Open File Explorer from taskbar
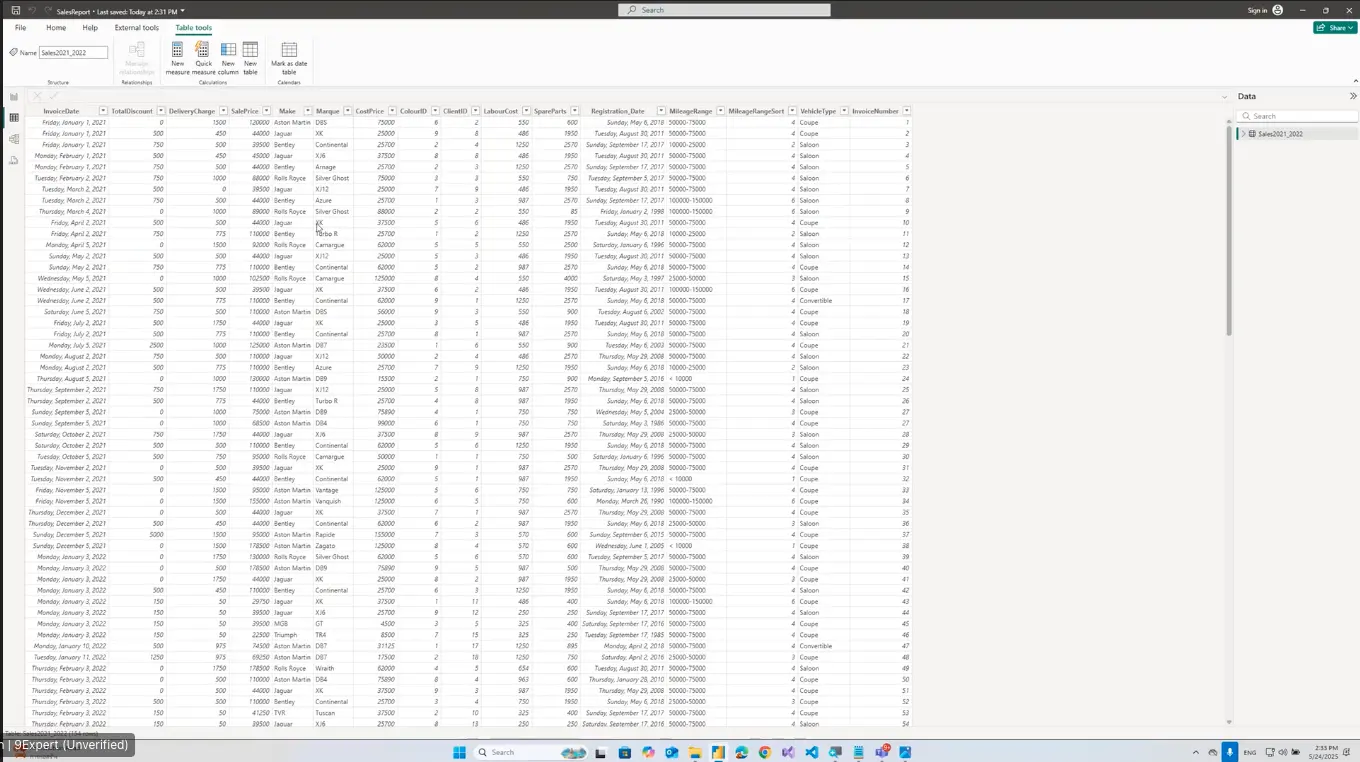The height and width of the screenshot is (762, 1360). click(x=694, y=752)
